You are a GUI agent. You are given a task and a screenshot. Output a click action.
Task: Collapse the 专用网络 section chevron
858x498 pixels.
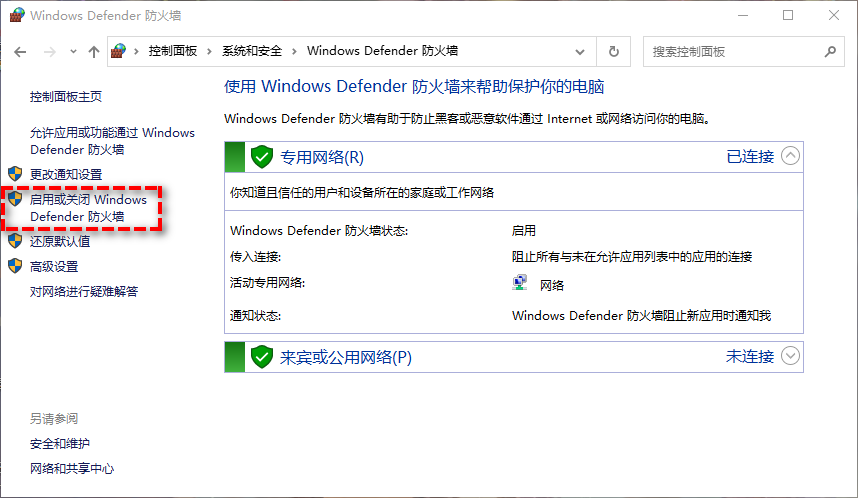point(790,156)
